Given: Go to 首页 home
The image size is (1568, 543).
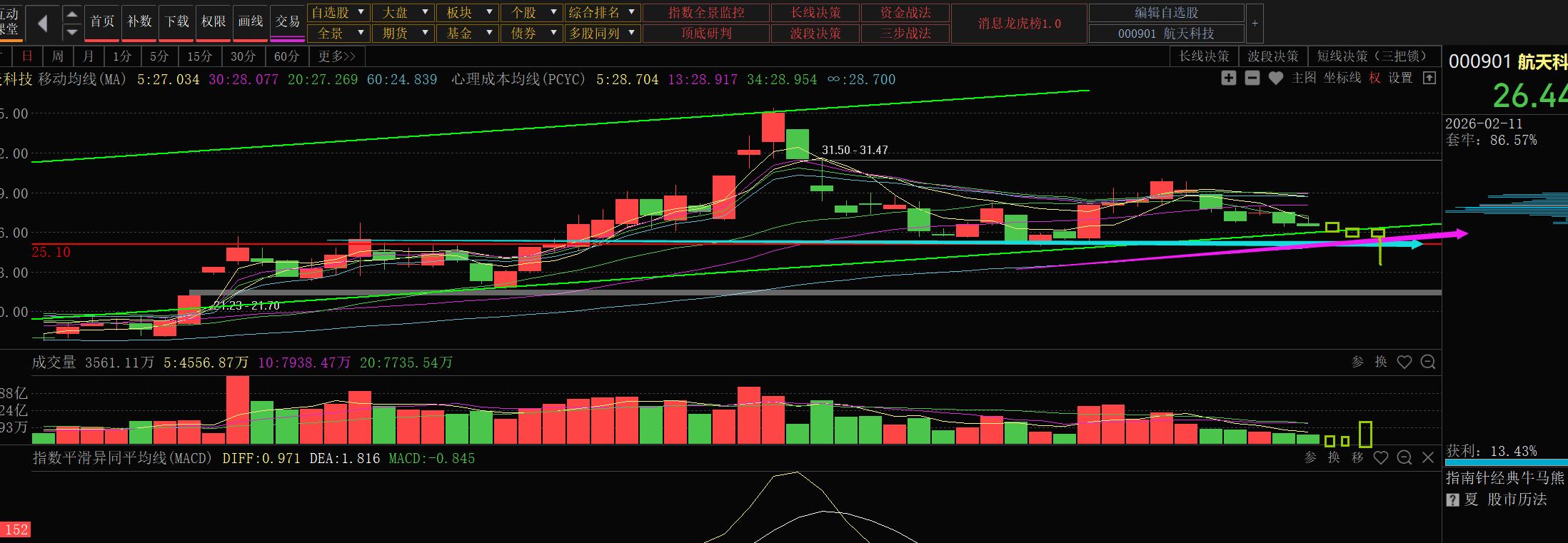Looking at the screenshot, I should [x=102, y=22].
